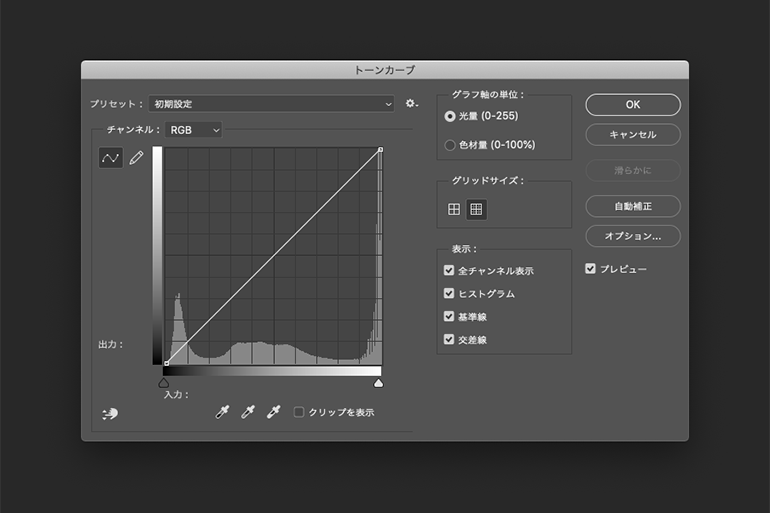The width and height of the screenshot is (770, 513).
Task: Pick the black point eyedropper
Action: (222, 412)
